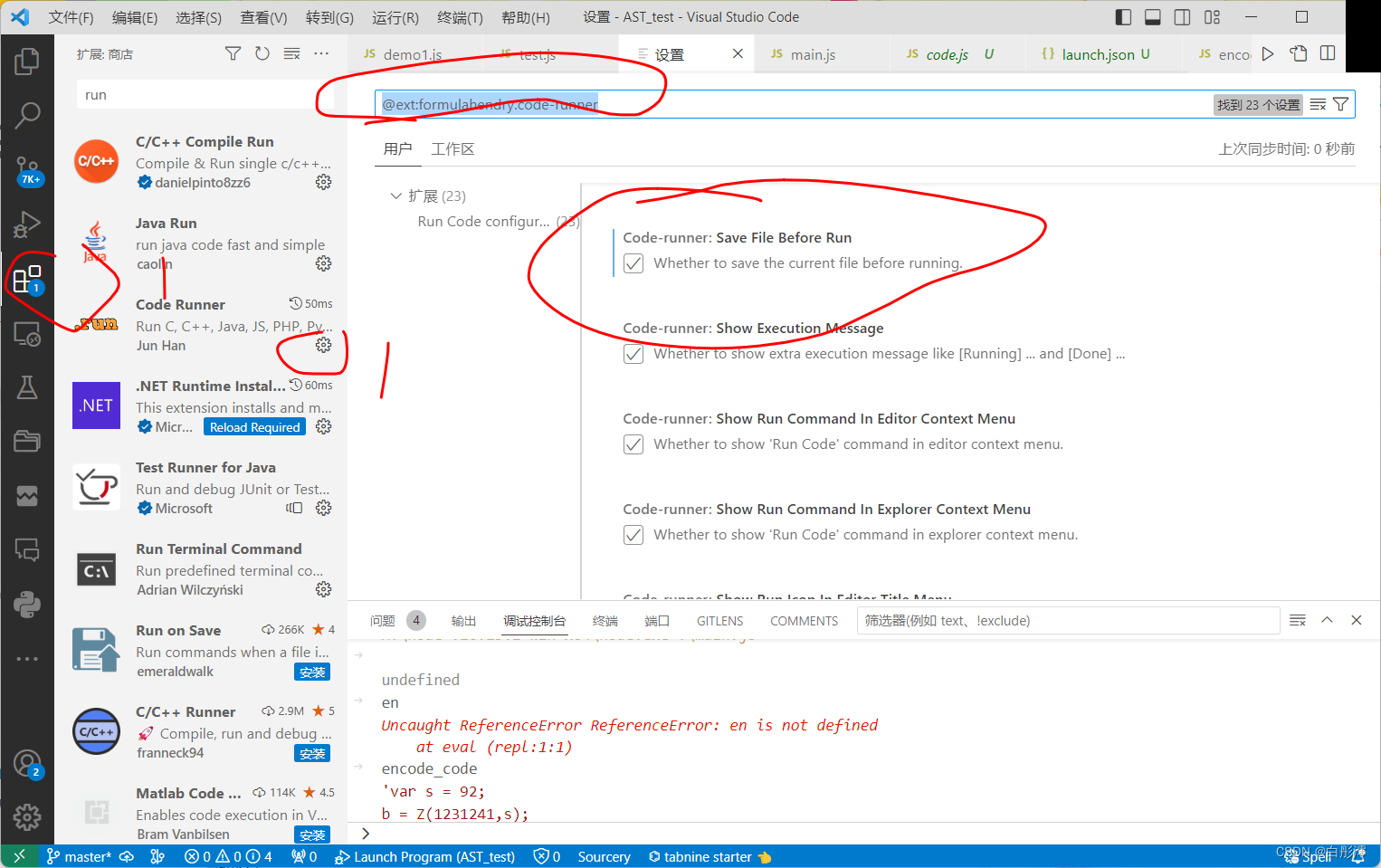
Task: Open the GITLENS panel tab
Action: coord(719,620)
